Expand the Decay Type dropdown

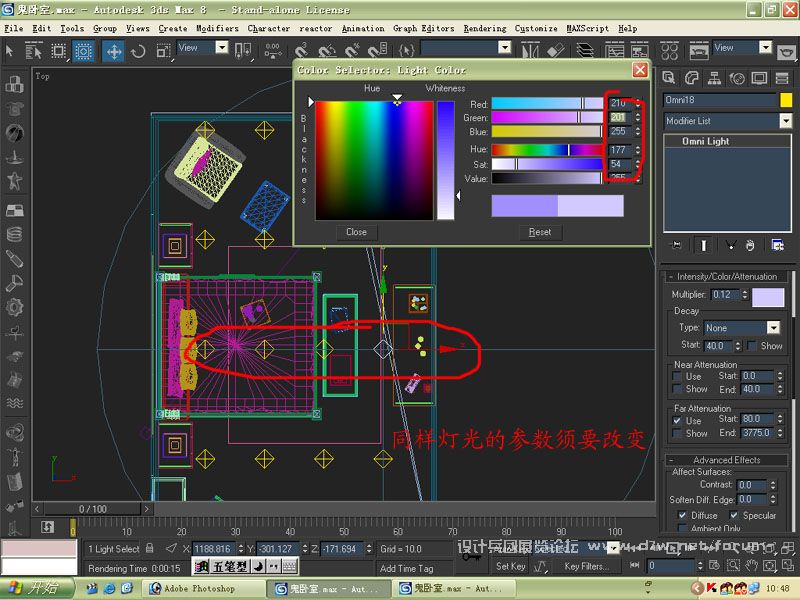(772, 328)
